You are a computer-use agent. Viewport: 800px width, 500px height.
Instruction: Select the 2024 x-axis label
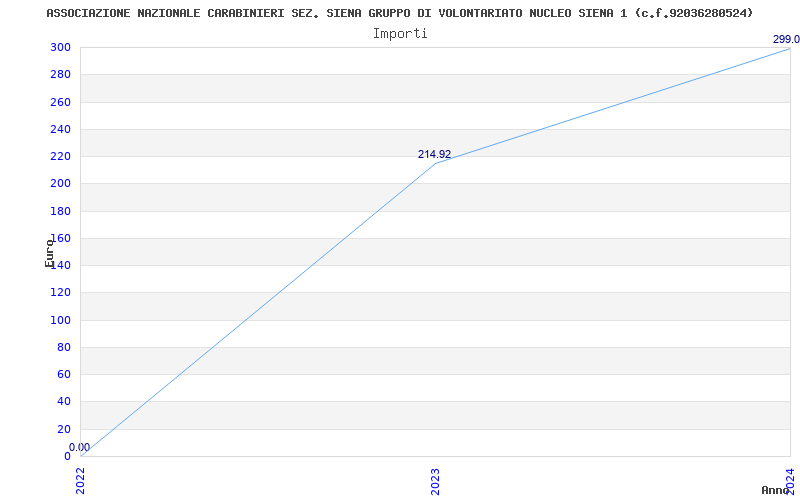pyautogui.click(x=790, y=481)
